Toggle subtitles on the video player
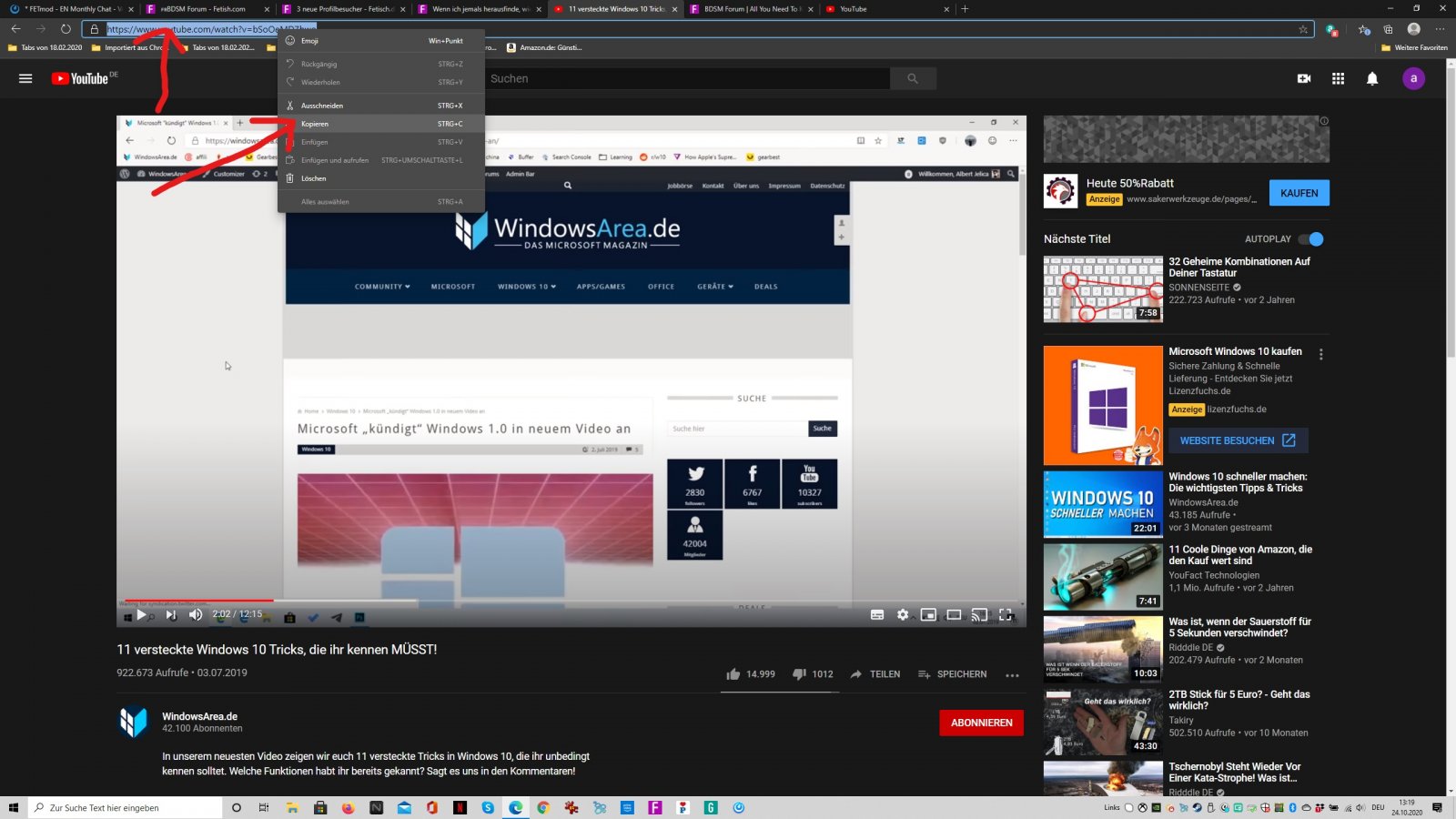This screenshot has width=1456, height=819. tap(877, 615)
